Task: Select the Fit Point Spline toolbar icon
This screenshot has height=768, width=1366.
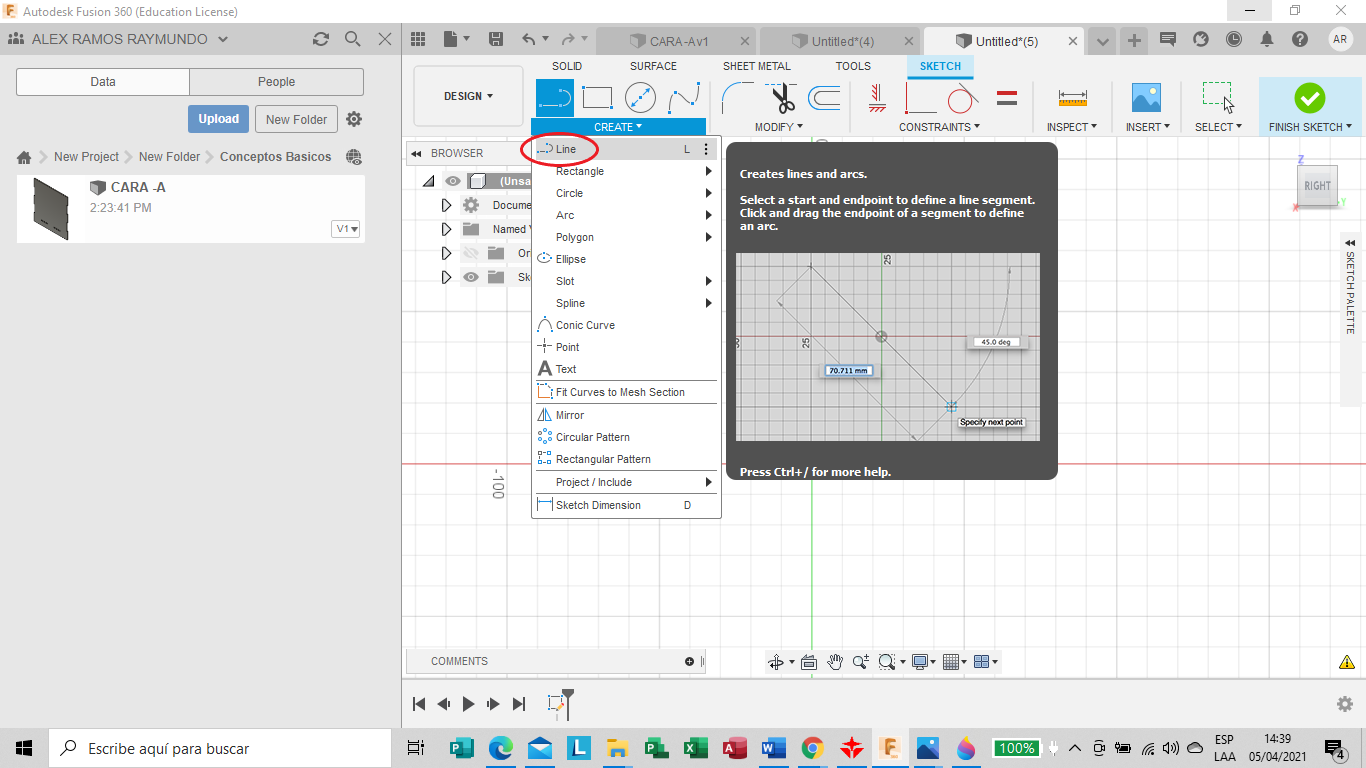Action: coord(684,97)
